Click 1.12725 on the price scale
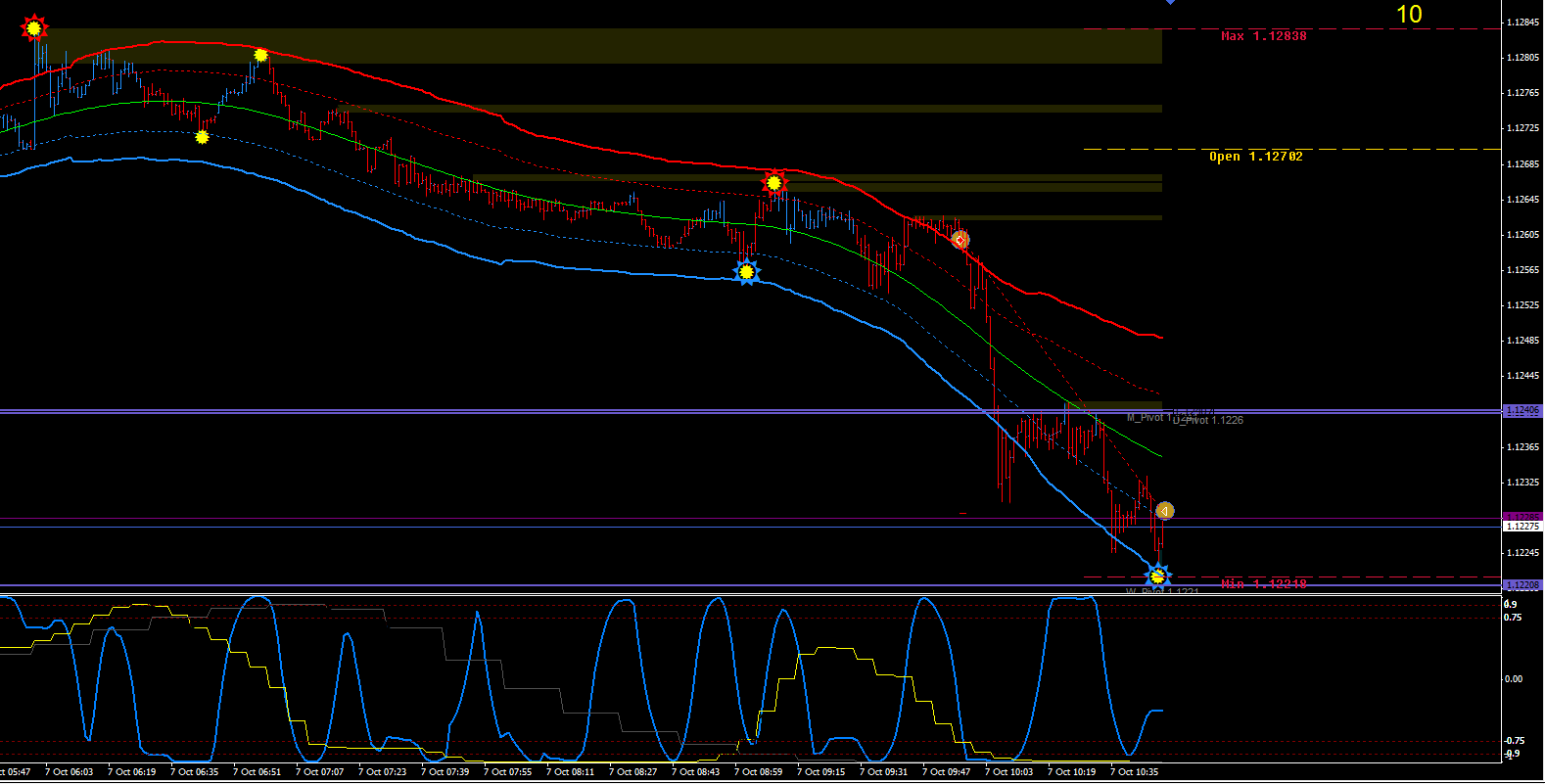Viewport: 1545px width, 784px height. pyautogui.click(x=1522, y=128)
